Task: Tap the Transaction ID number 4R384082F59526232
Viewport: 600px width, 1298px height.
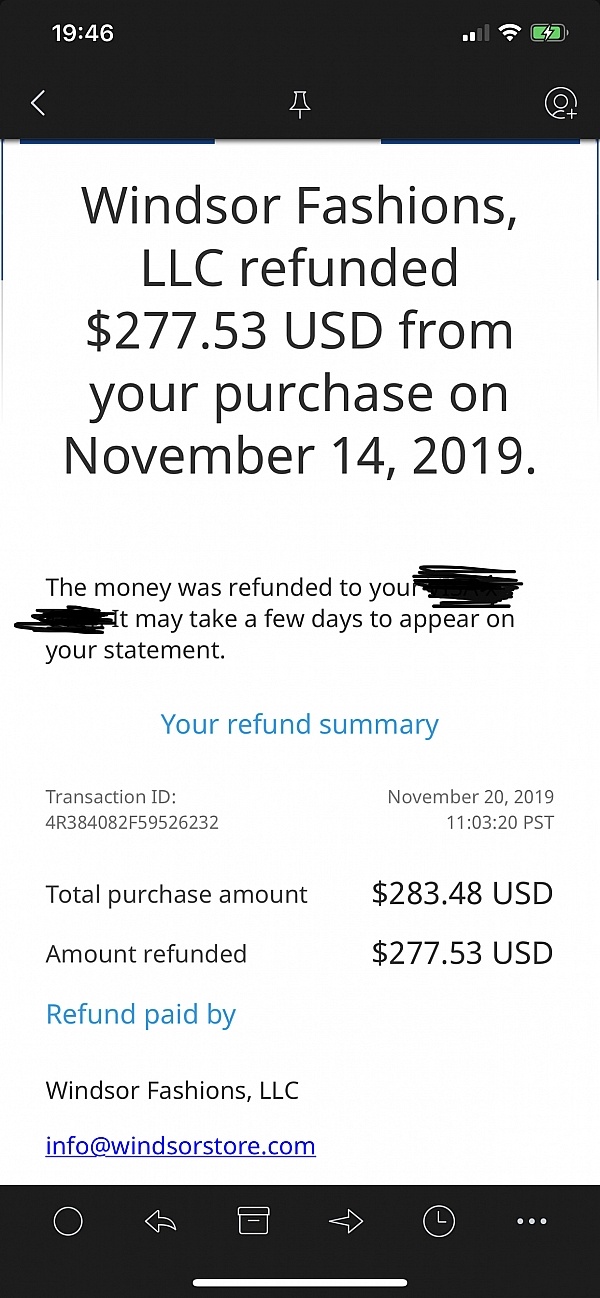Action: point(132,823)
